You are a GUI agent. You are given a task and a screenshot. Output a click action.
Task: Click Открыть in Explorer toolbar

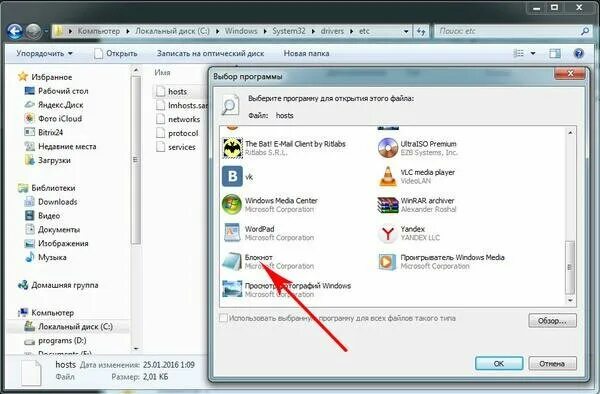tap(116, 54)
